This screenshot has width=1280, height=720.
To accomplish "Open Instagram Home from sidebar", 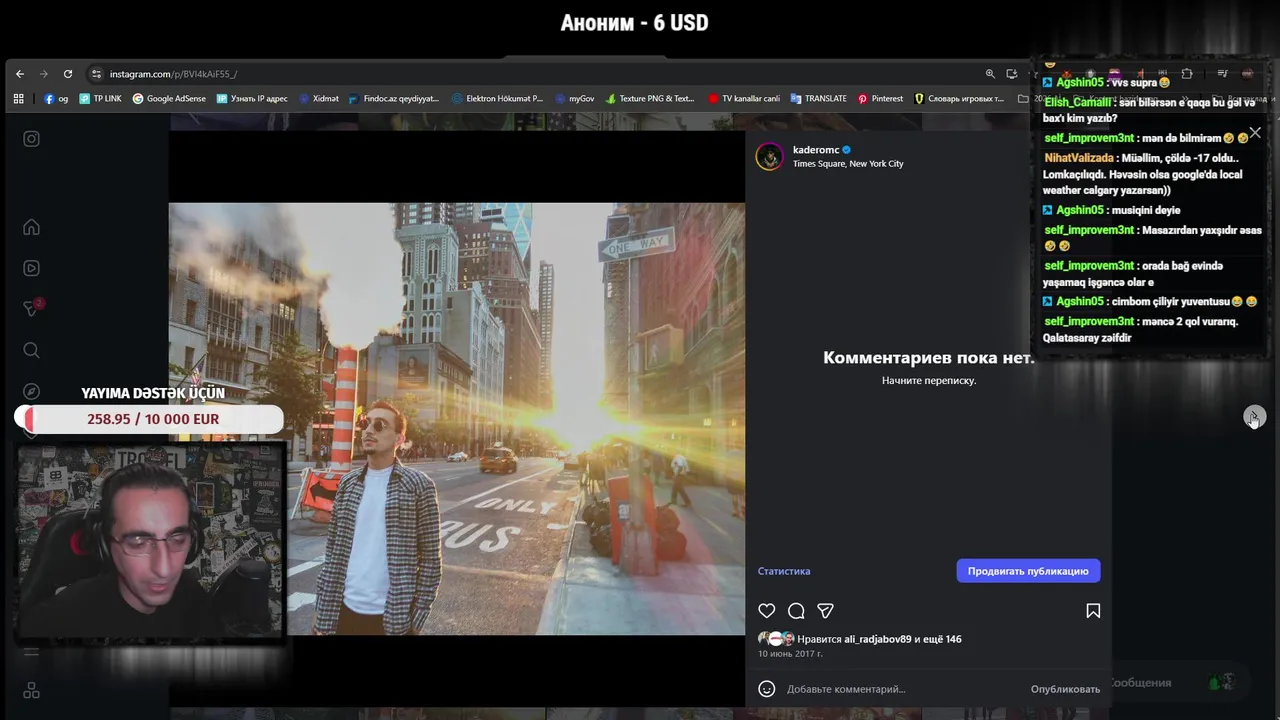I will pyautogui.click(x=31, y=227).
